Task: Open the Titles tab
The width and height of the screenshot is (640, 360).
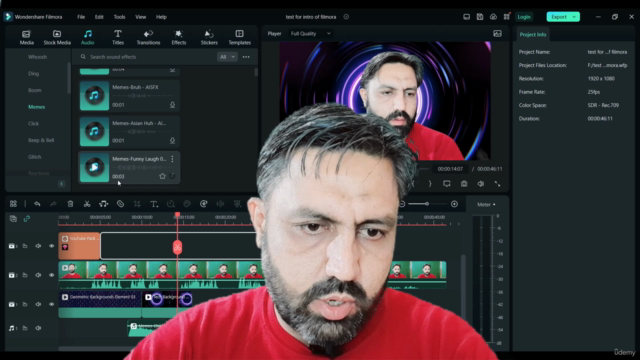Action: coord(118,37)
